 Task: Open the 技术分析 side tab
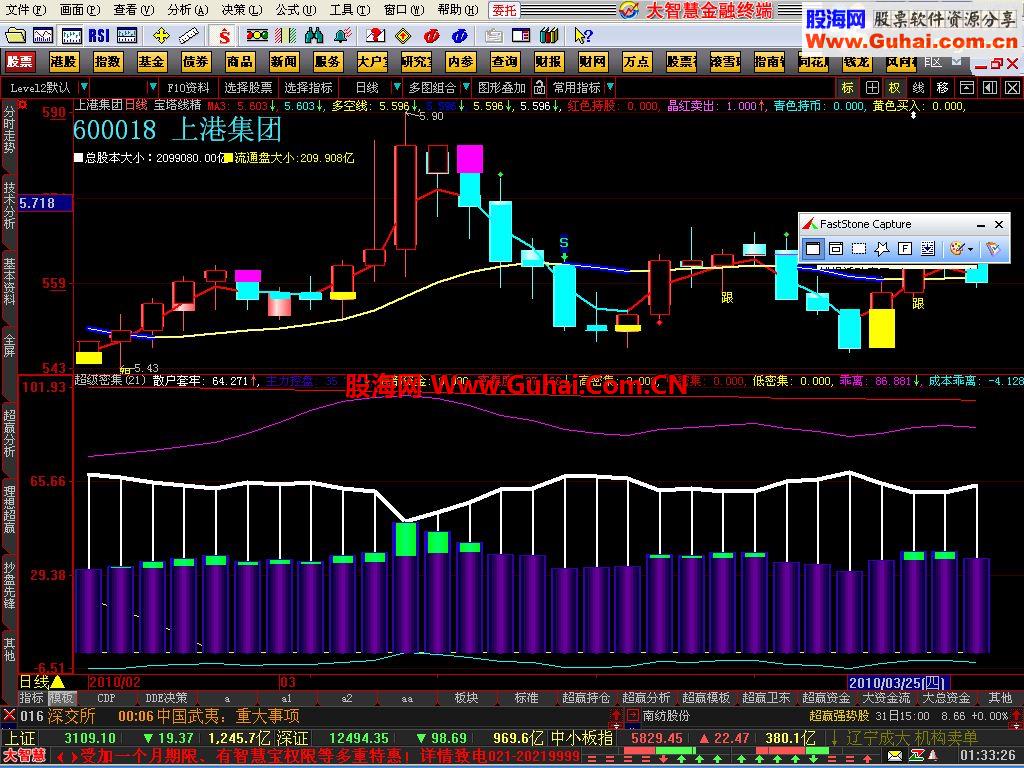point(9,205)
